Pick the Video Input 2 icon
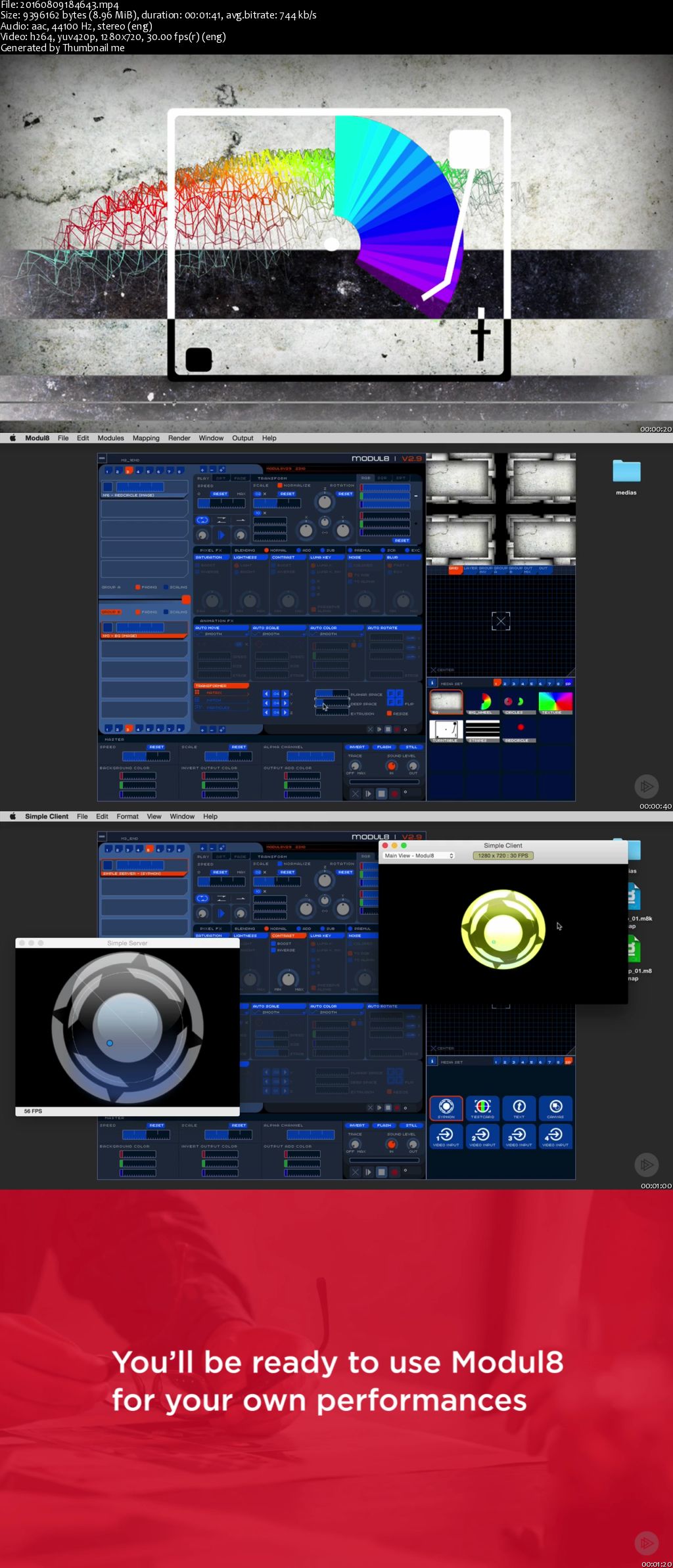Image resolution: width=673 pixels, height=1568 pixels. (x=482, y=1136)
